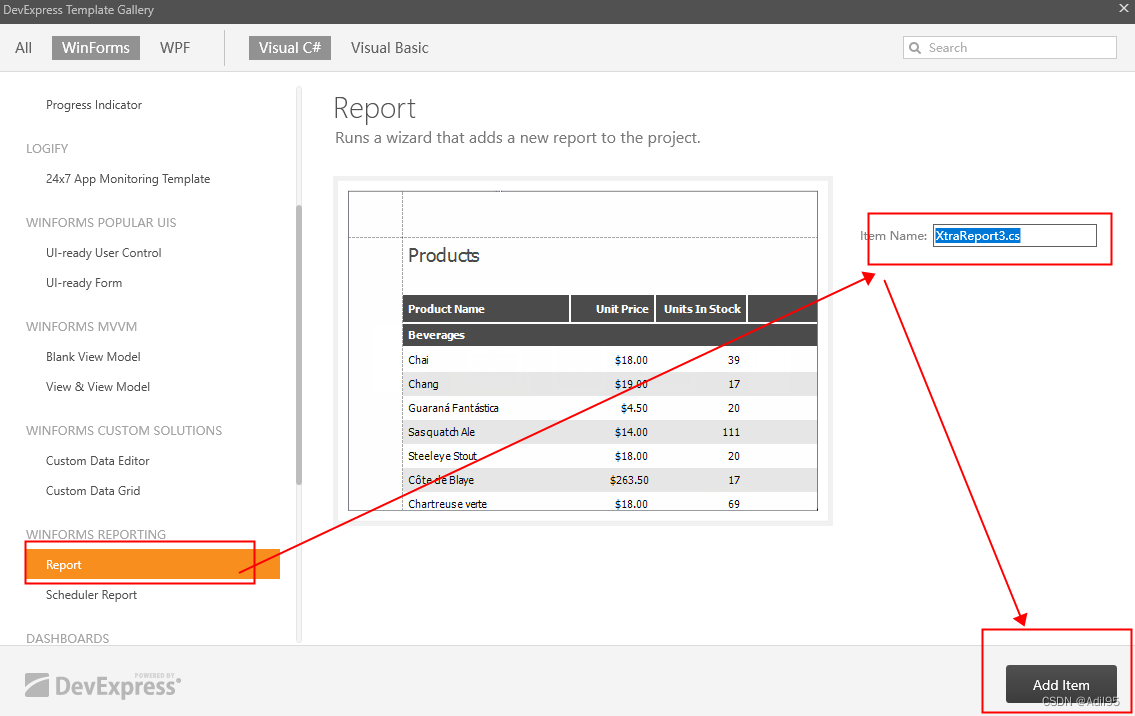This screenshot has width=1135, height=716.
Task: Click the Item Name field XtraReport3.cs
Action: [x=1015, y=235]
